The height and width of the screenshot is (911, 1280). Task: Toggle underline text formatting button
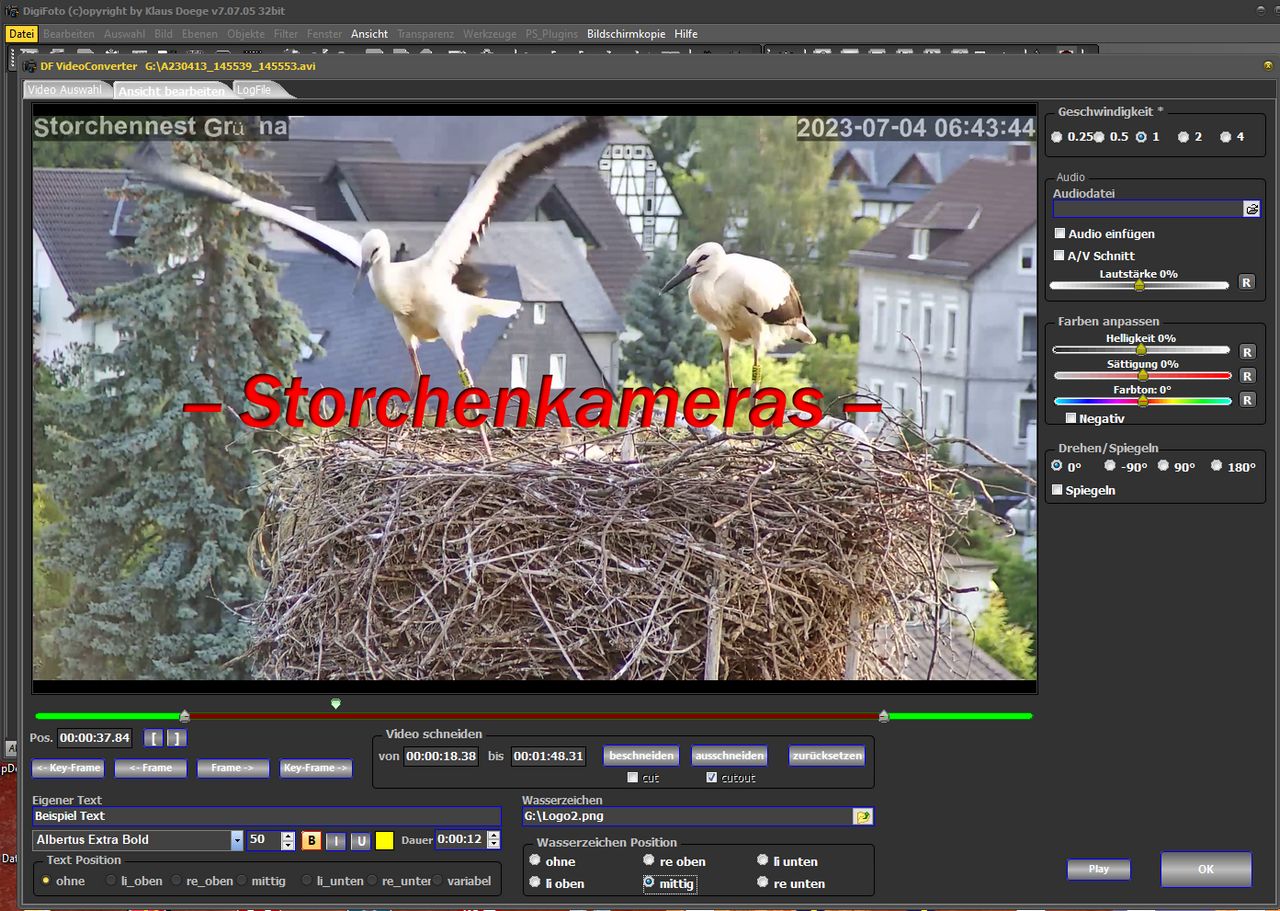tap(360, 841)
